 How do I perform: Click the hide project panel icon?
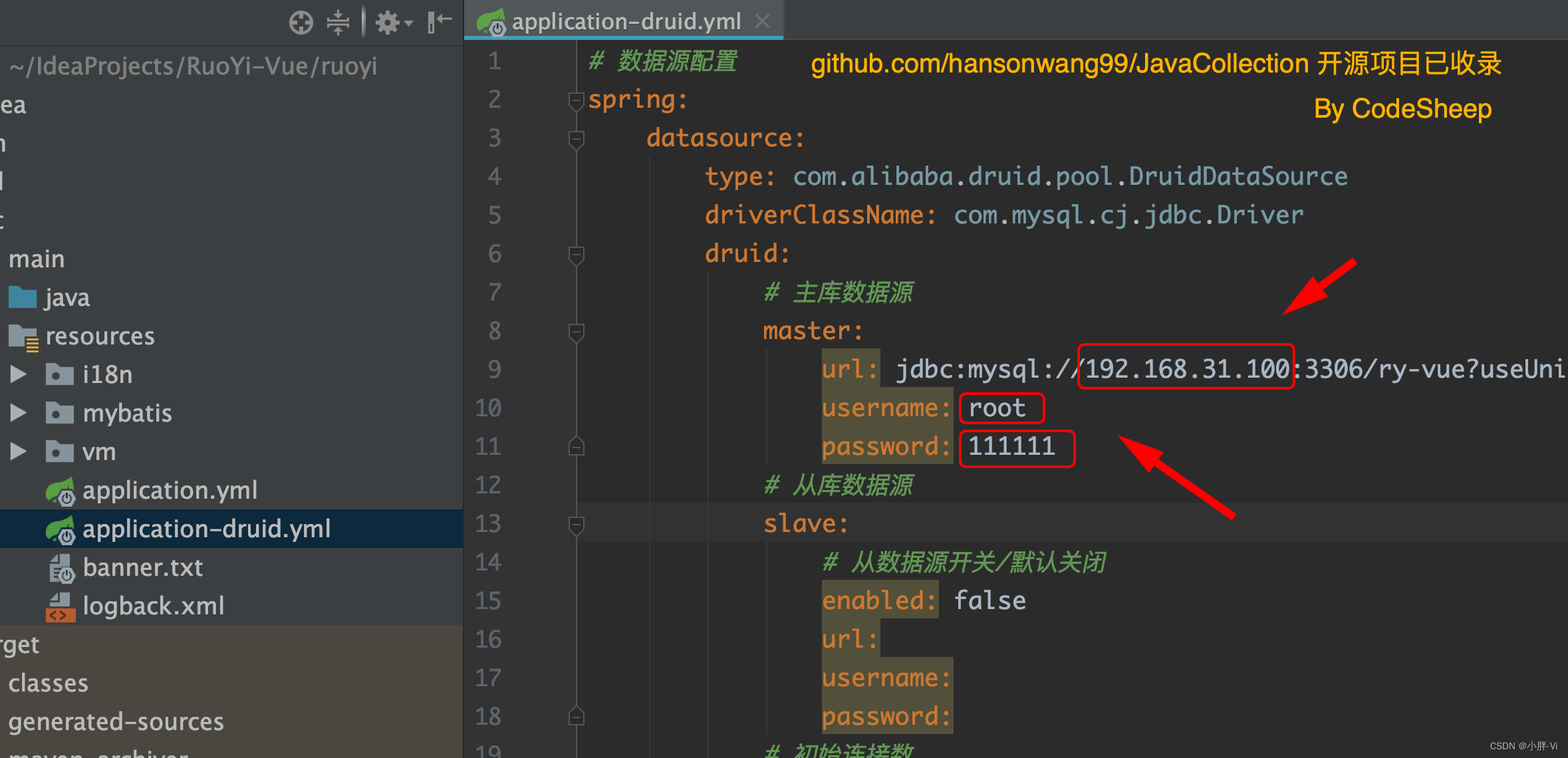(x=440, y=22)
